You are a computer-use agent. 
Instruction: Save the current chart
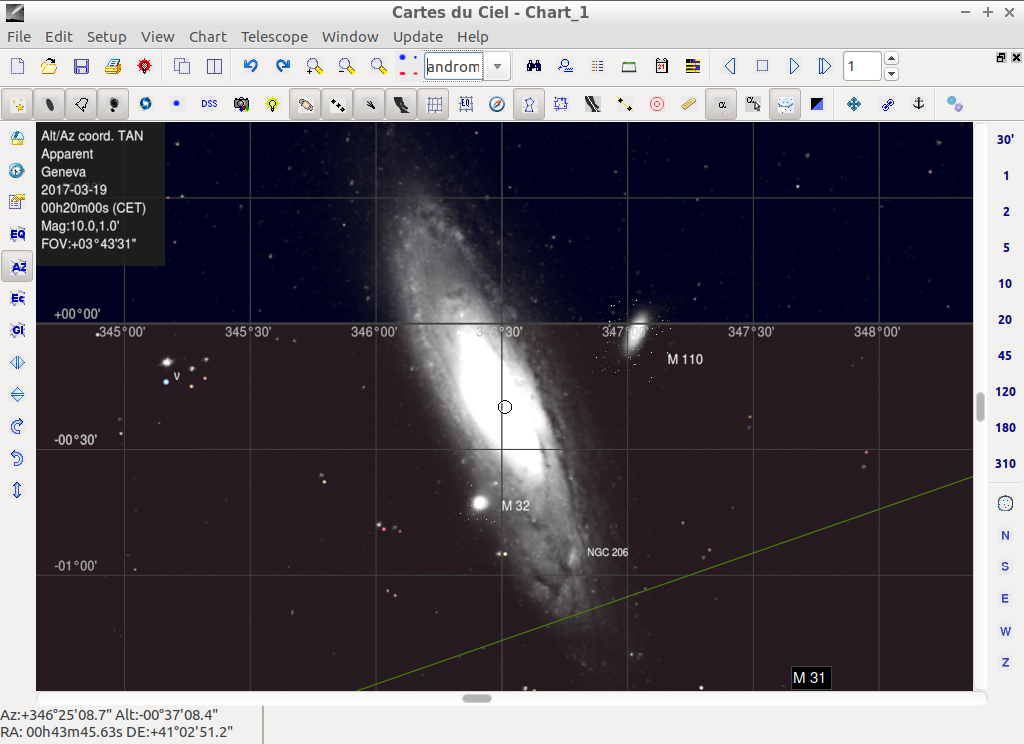tap(81, 66)
